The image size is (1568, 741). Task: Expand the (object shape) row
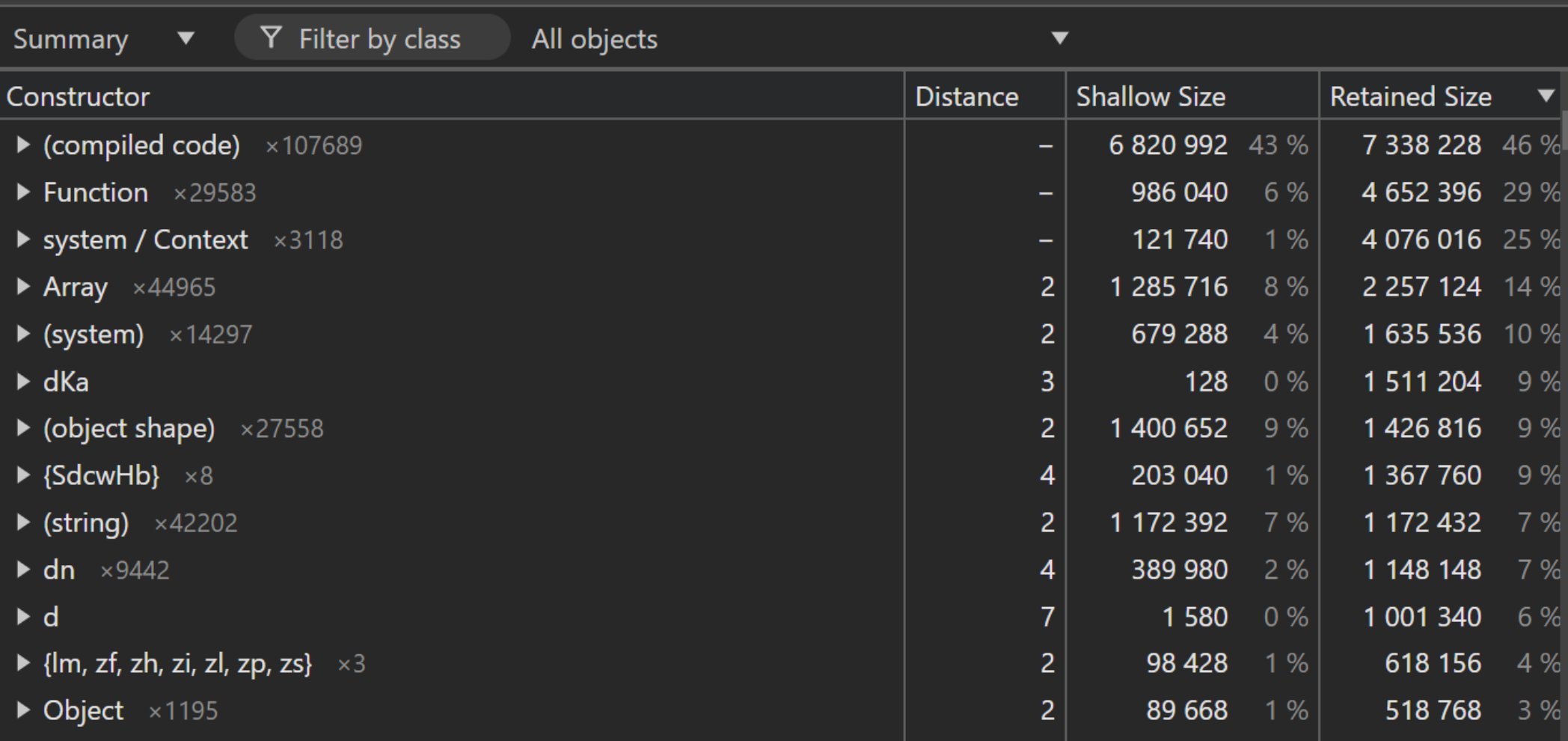23,428
